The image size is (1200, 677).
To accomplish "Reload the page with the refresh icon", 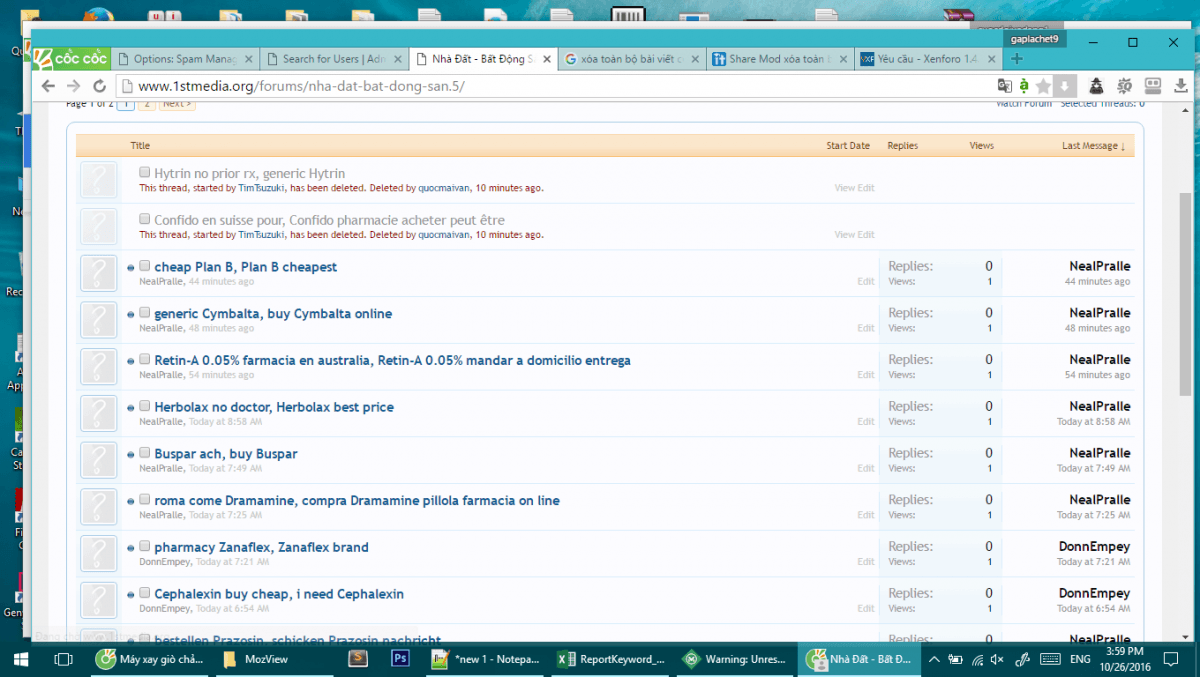I will (x=99, y=86).
